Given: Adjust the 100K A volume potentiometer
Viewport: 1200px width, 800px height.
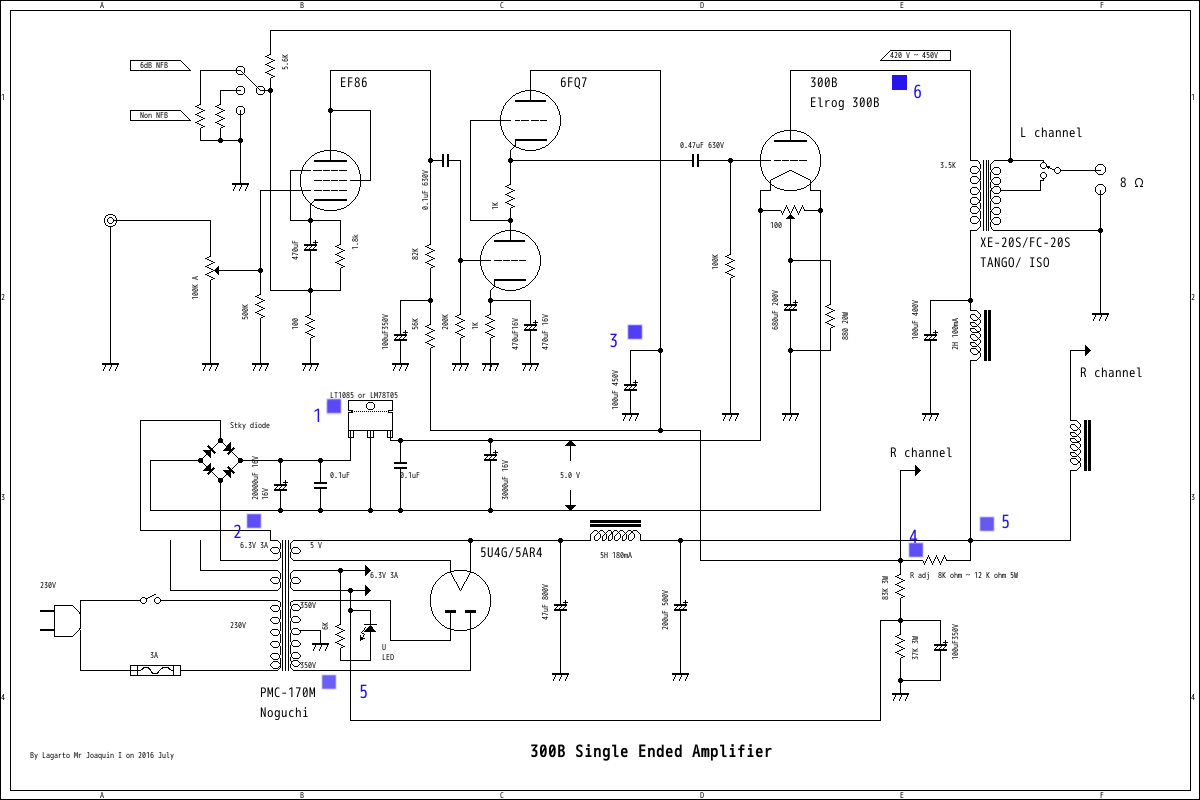Looking at the screenshot, I should [x=210, y=267].
